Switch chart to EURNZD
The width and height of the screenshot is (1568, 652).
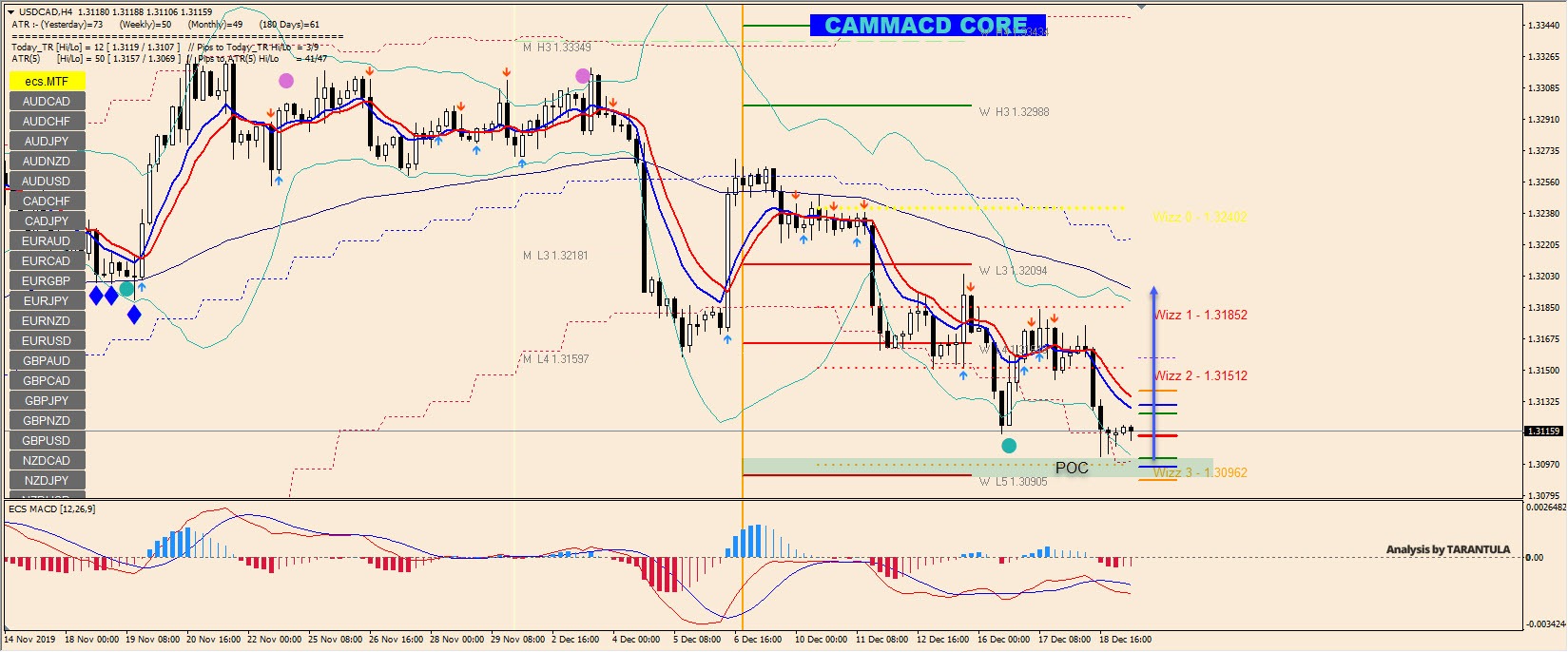click(47, 320)
